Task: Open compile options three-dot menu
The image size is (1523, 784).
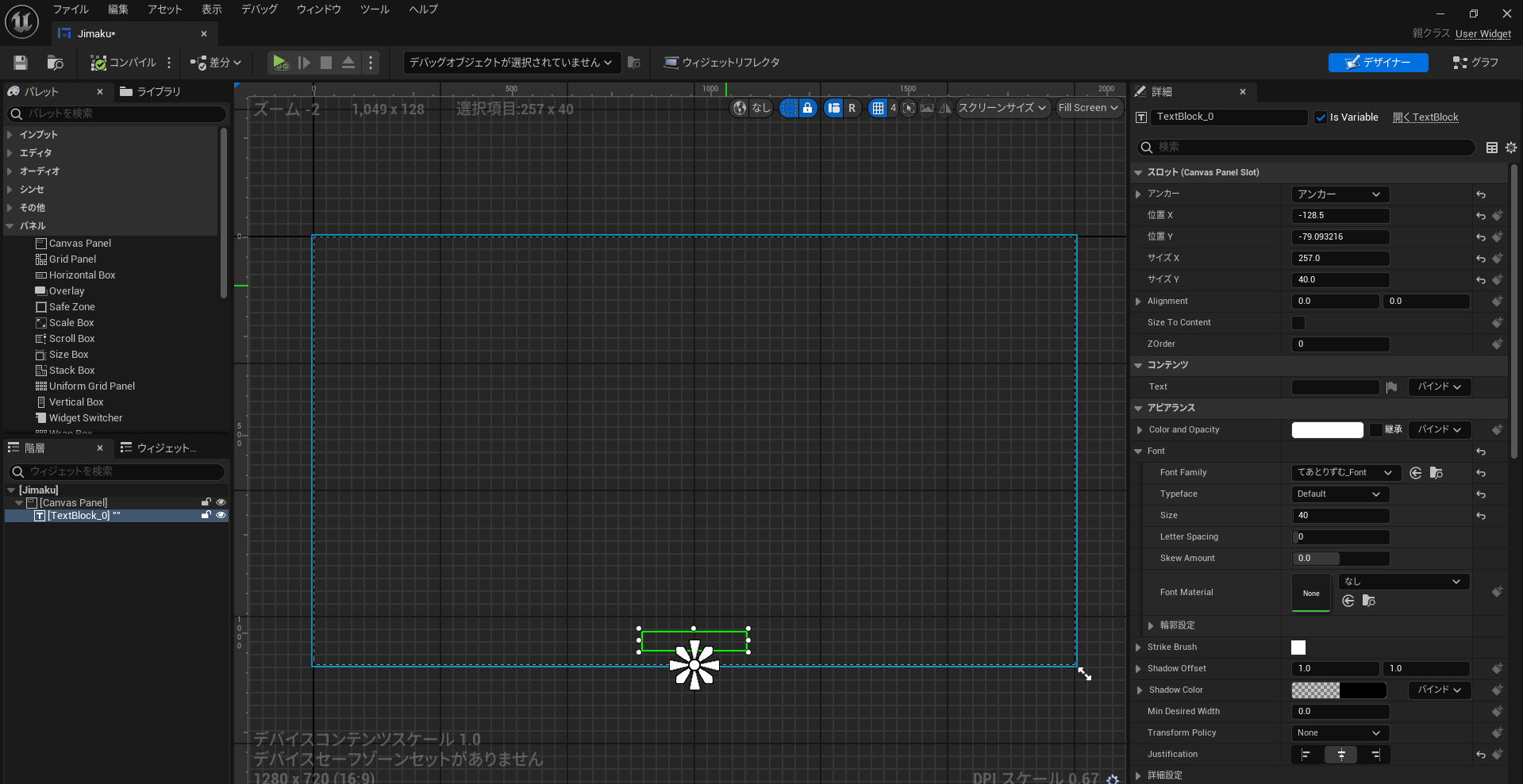Action: 169,63
